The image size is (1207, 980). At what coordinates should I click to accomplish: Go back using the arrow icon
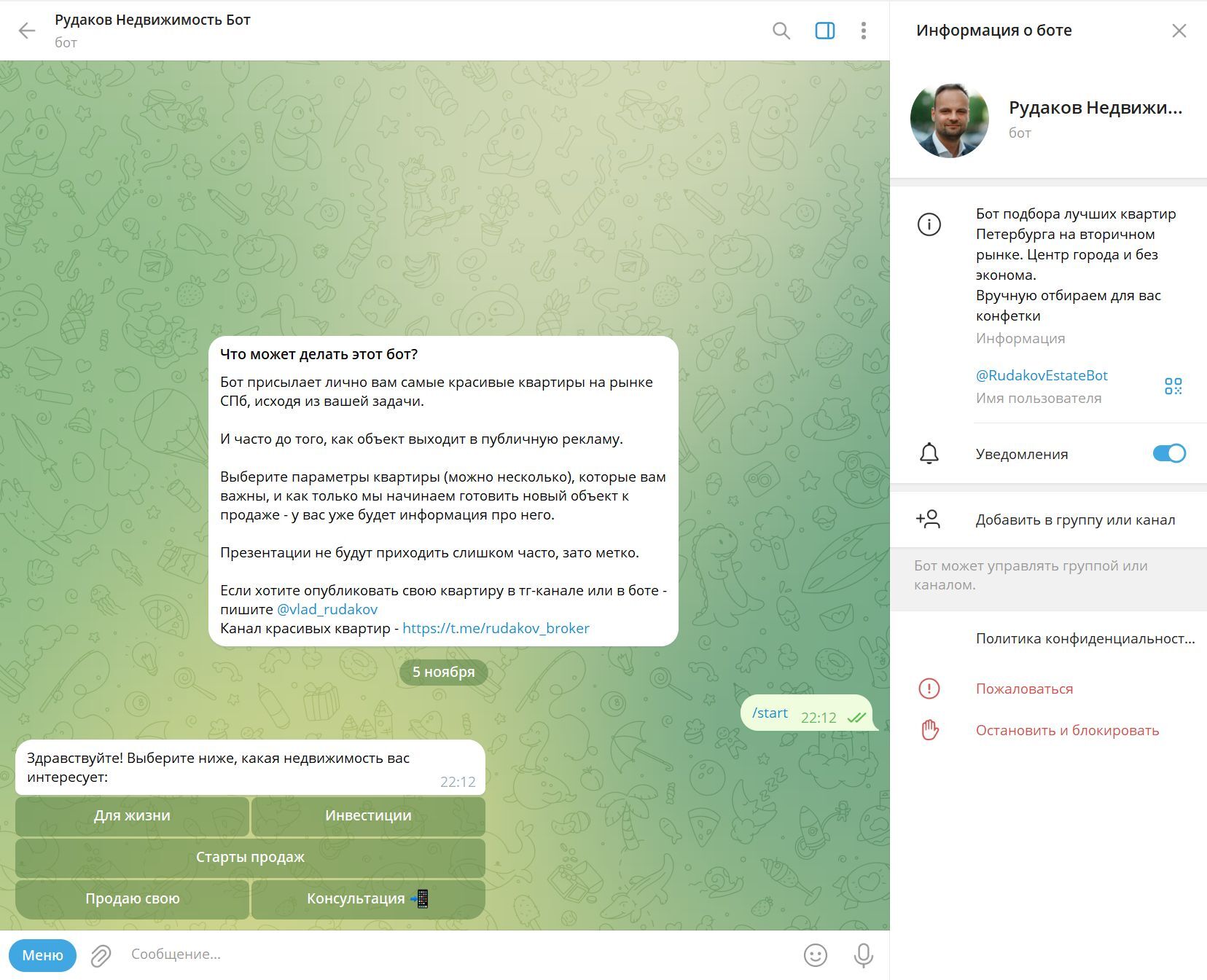[27, 31]
